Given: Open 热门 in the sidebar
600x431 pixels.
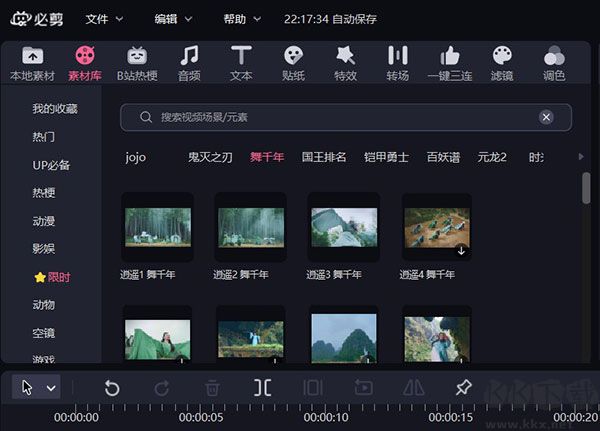Looking at the screenshot, I should (x=44, y=137).
